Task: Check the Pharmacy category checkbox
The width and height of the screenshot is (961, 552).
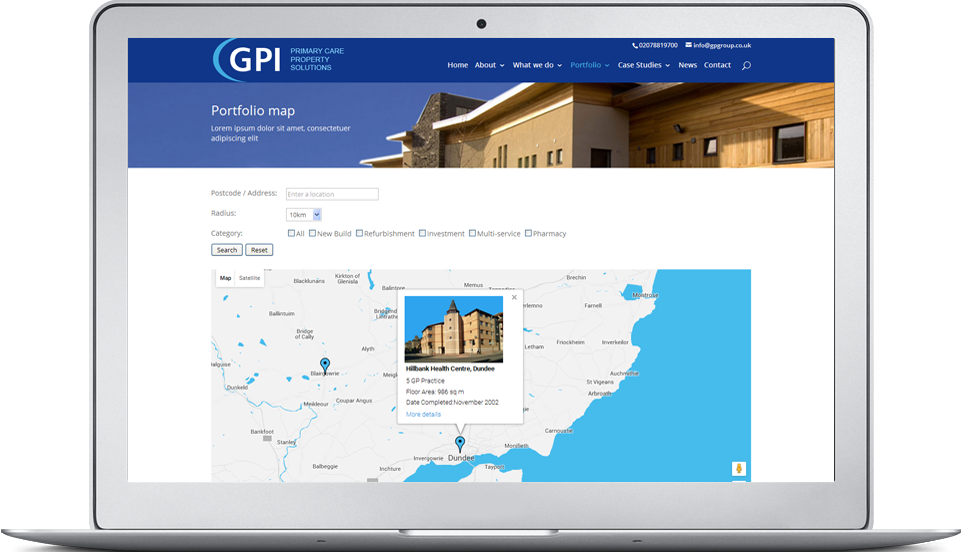Action: point(528,233)
